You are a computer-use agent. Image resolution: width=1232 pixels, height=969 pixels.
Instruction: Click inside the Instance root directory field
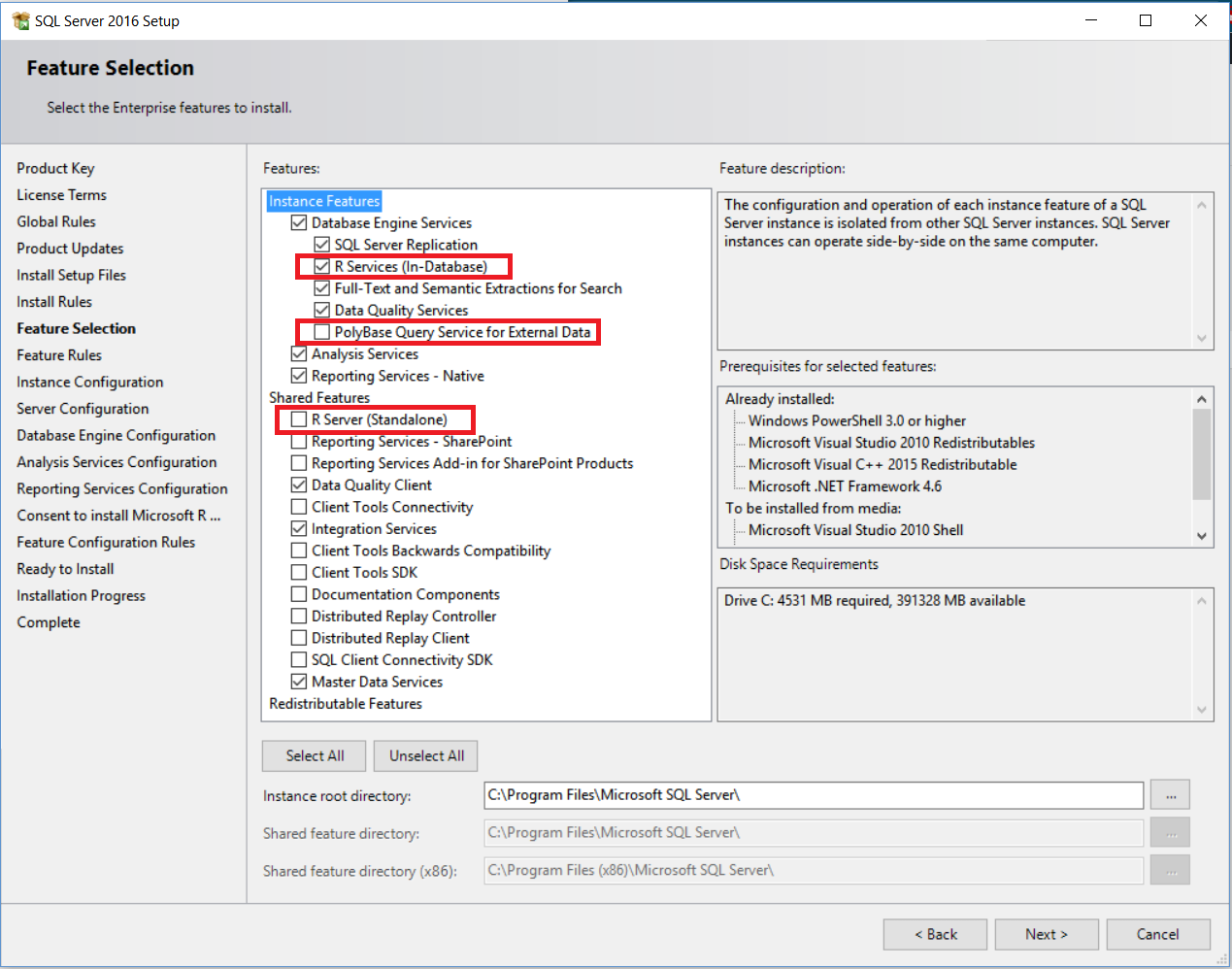tap(814, 794)
